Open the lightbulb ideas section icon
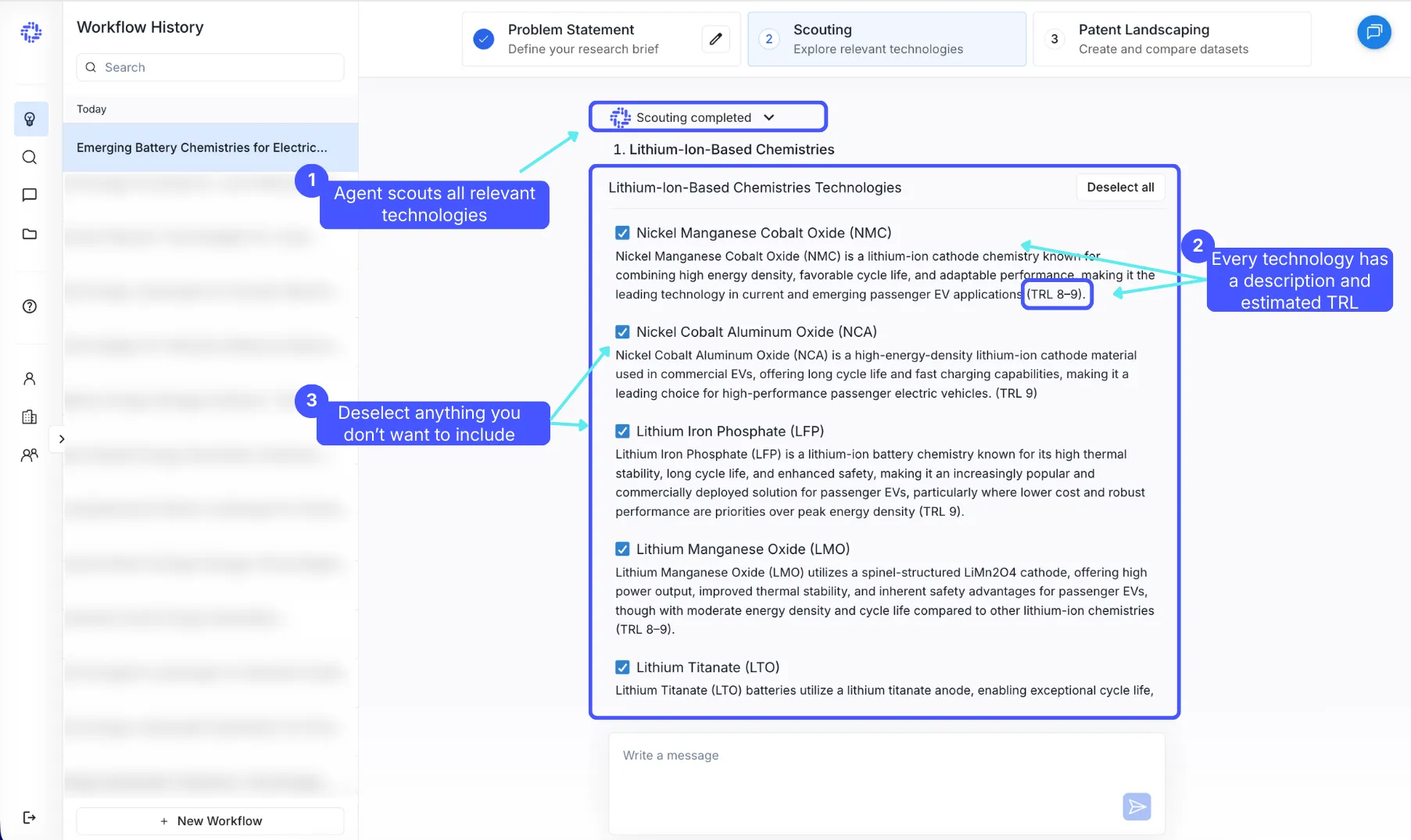 click(30, 119)
